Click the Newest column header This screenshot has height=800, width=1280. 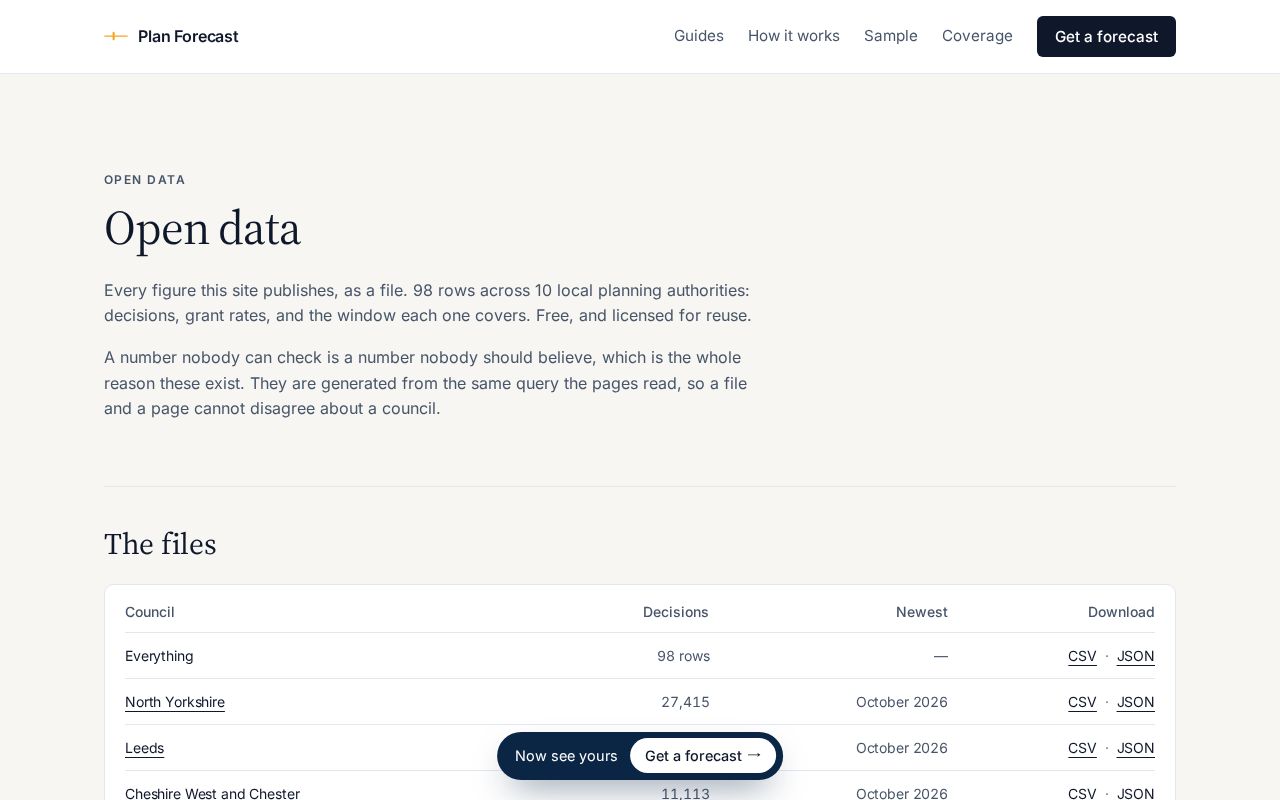pyautogui.click(x=922, y=612)
